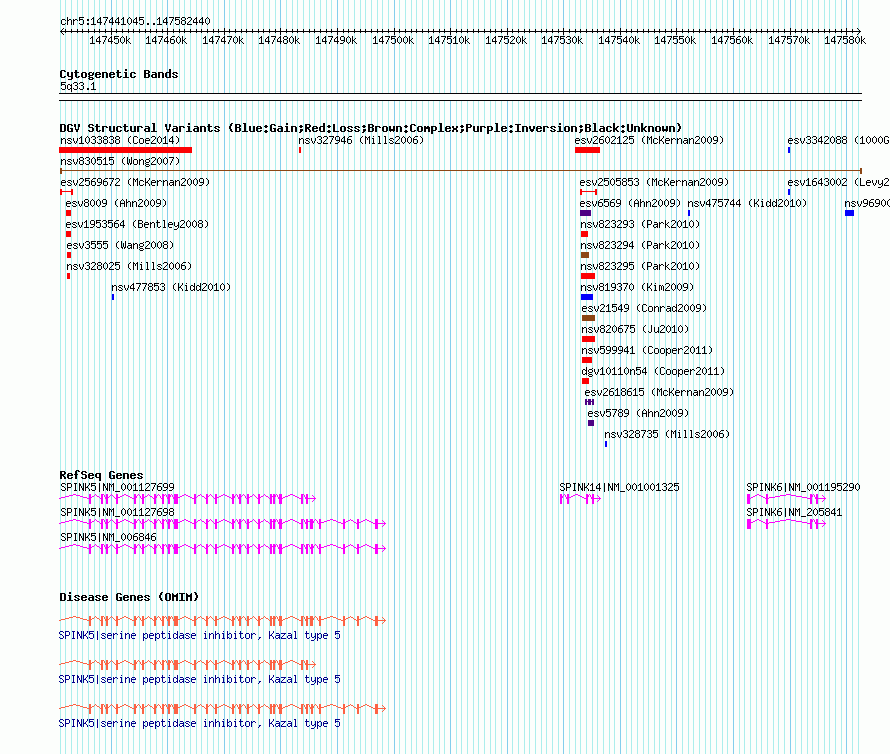The height and width of the screenshot is (754, 890).
Task: Click variant label esv3555 (Wang2008)
Action: [120, 245]
